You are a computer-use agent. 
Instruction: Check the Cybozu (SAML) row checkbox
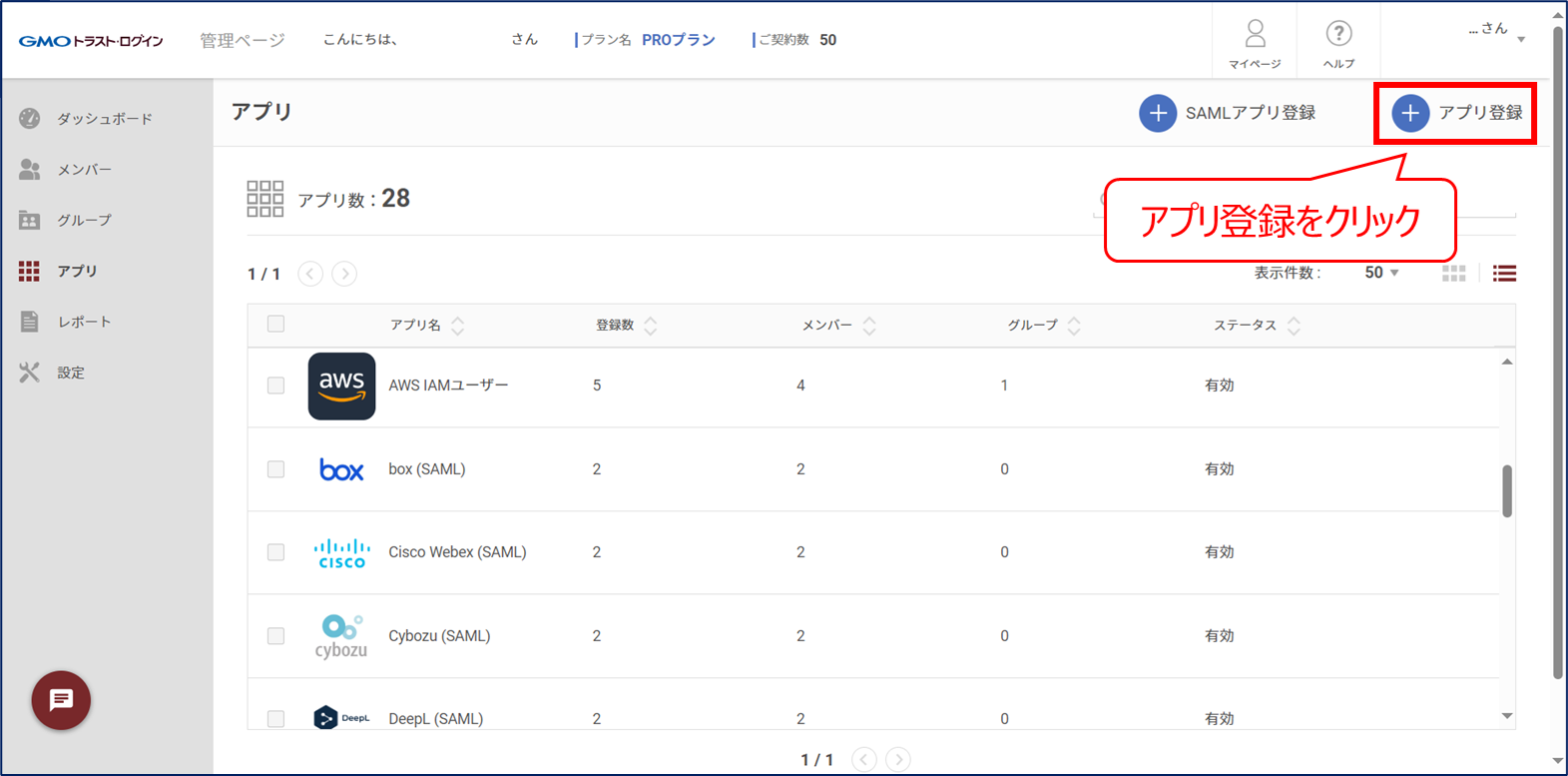275,636
